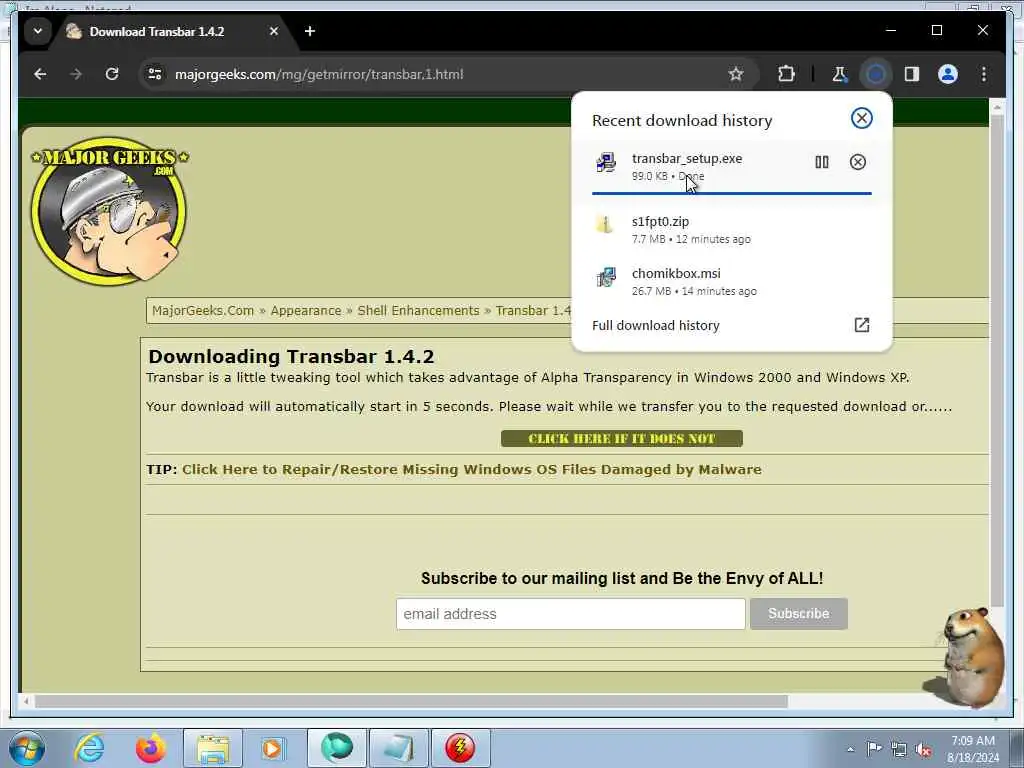Click the transbar download progress bar
Viewport: 1024px width, 768px height.
(731, 193)
